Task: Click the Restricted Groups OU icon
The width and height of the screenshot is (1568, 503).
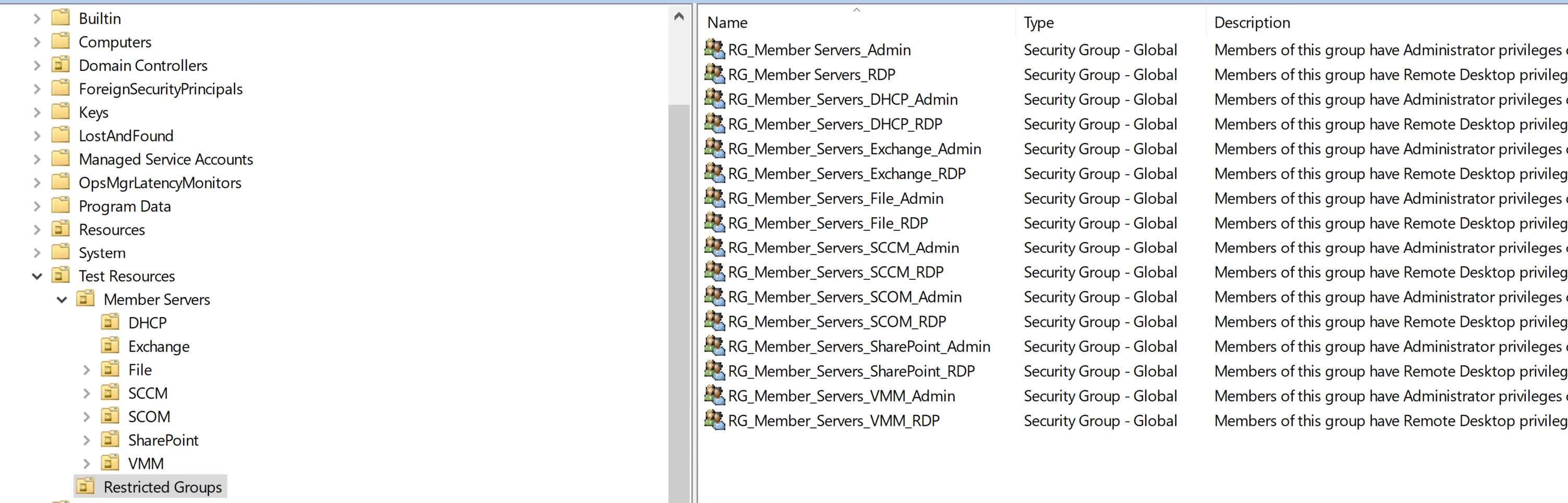Action: 85,486
